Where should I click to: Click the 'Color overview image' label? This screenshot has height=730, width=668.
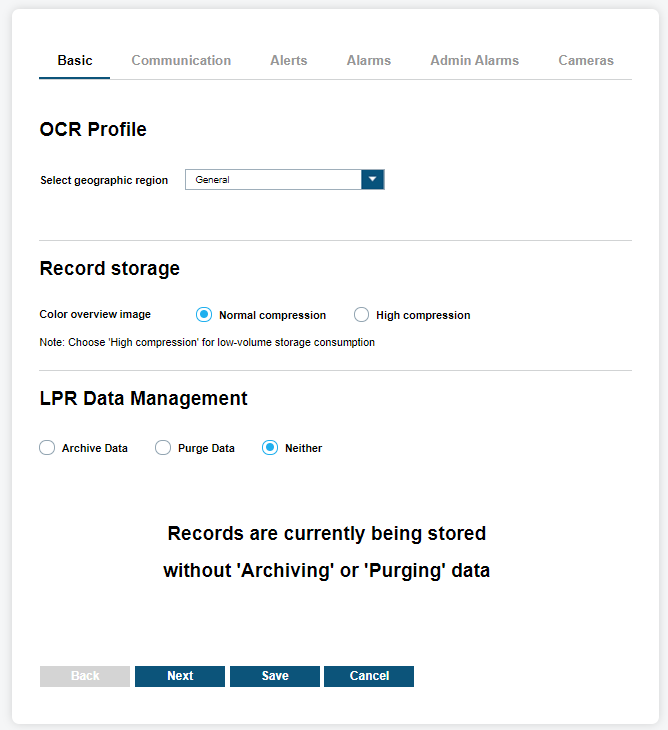[x=95, y=314]
